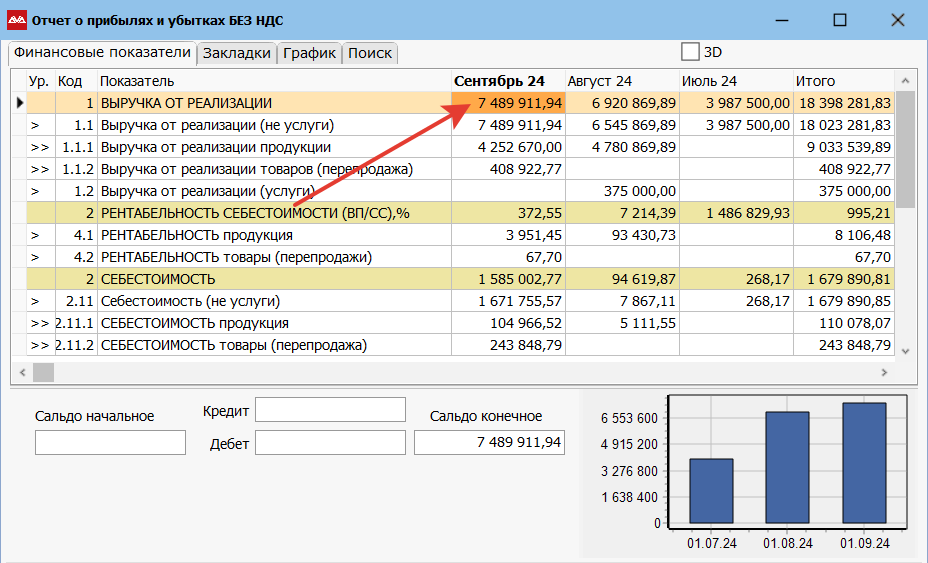Click the Дебет input field
Screen dimensions: 928x563
[330, 442]
